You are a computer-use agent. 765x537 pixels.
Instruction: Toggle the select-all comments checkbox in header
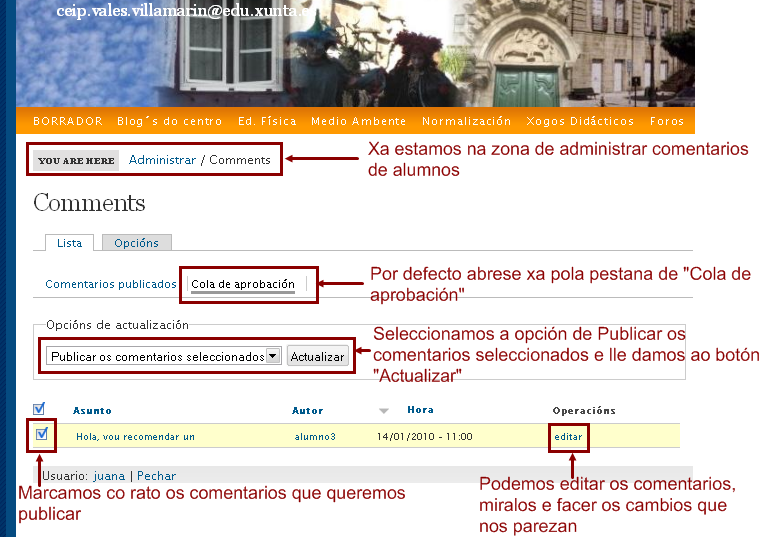(39, 409)
